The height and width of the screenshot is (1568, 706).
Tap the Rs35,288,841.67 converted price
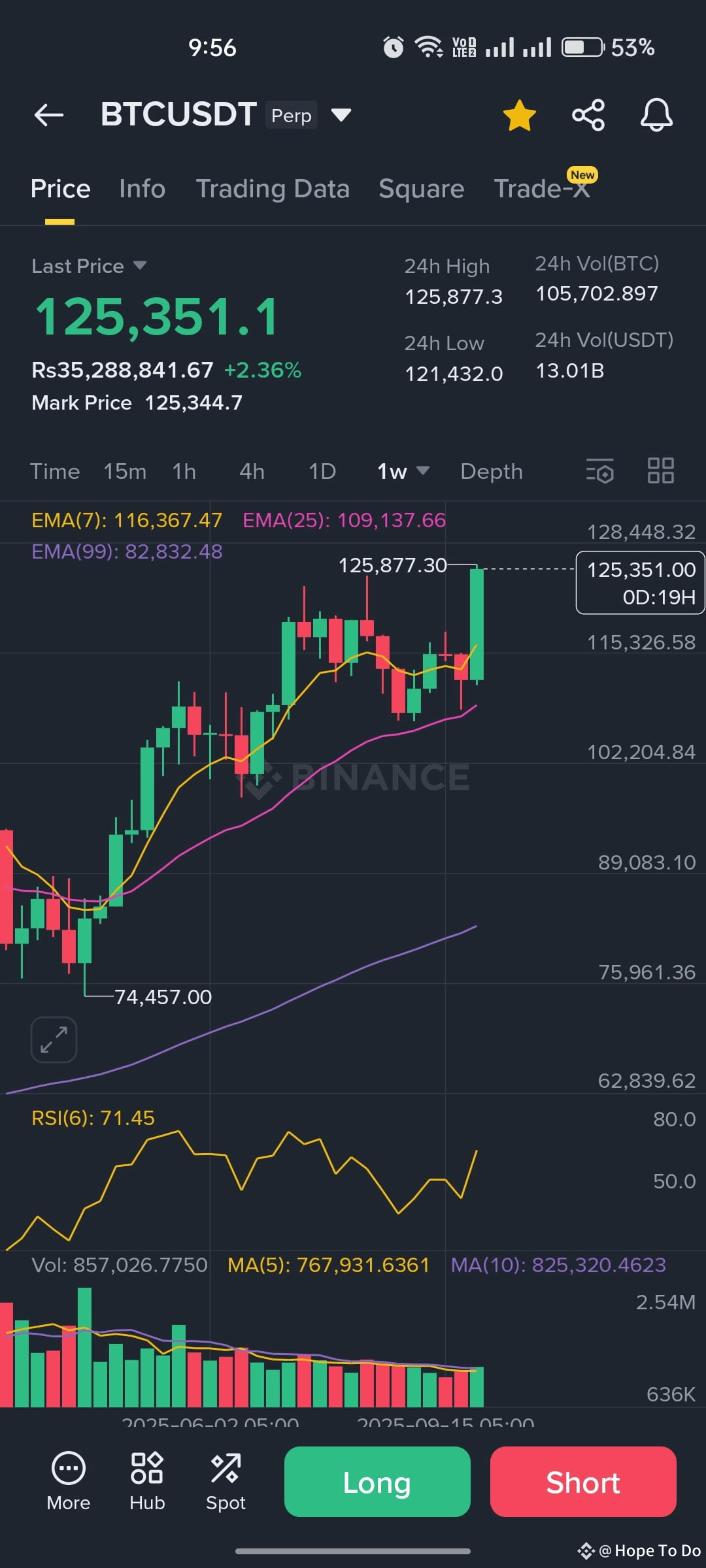pos(122,370)
